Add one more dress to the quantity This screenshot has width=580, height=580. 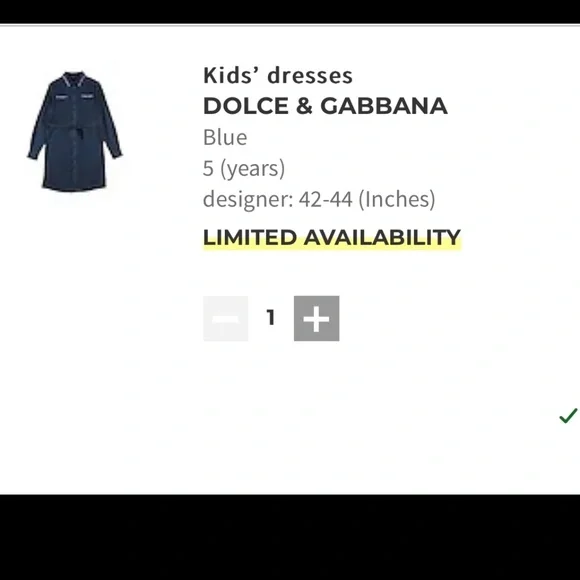pos(316,318)
